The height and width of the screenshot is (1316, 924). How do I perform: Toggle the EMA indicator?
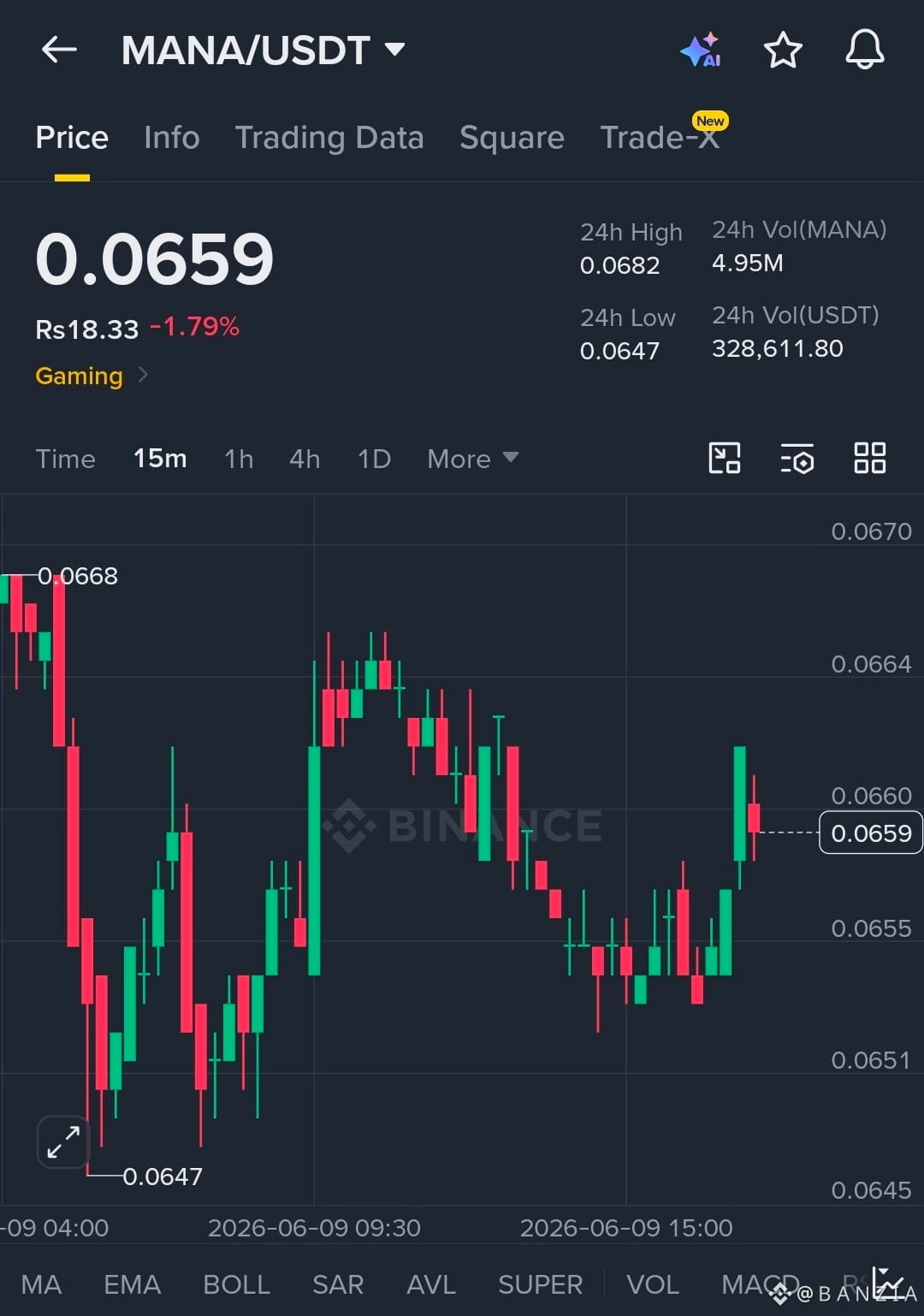[132, 1284]
